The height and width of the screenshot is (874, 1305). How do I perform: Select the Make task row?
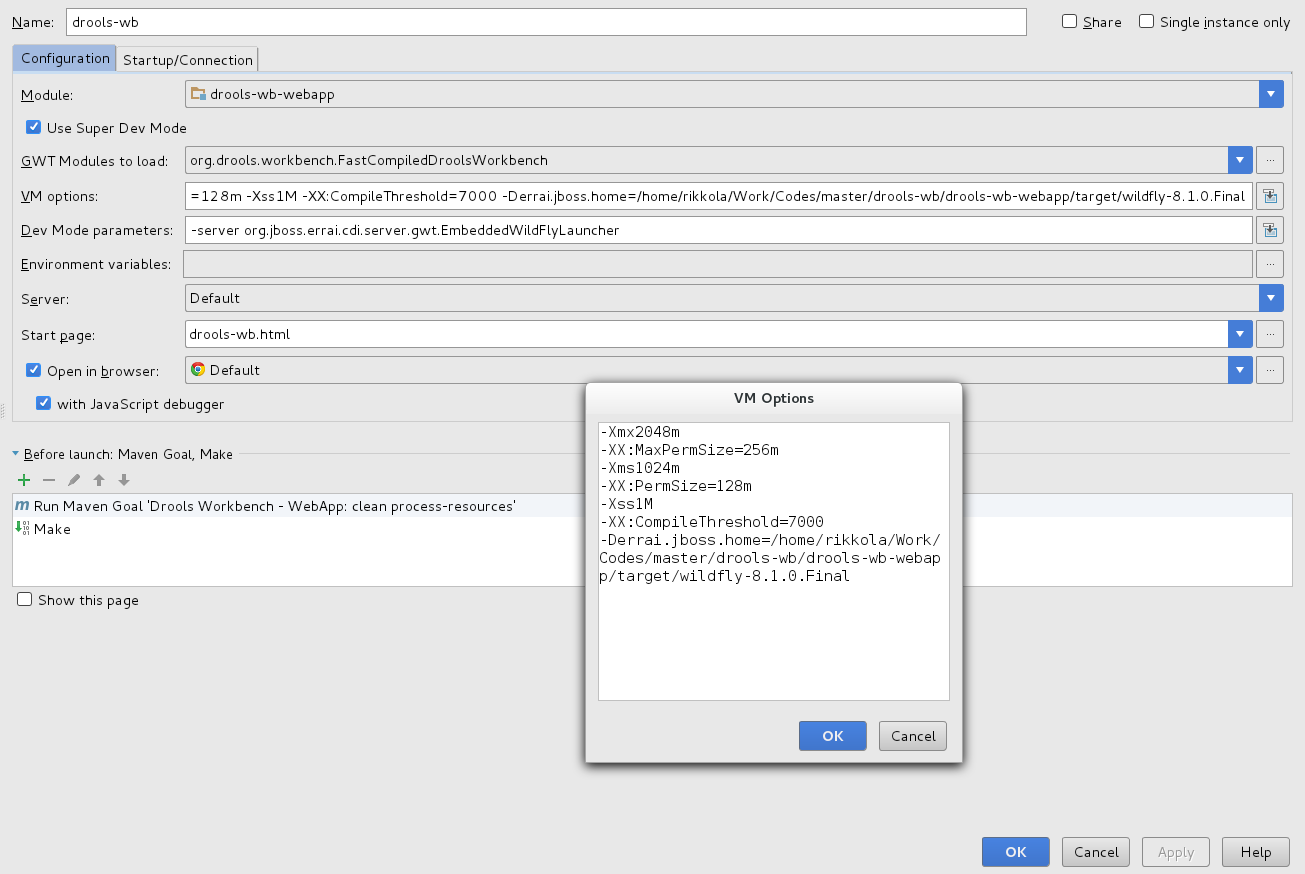coord(298,529)
